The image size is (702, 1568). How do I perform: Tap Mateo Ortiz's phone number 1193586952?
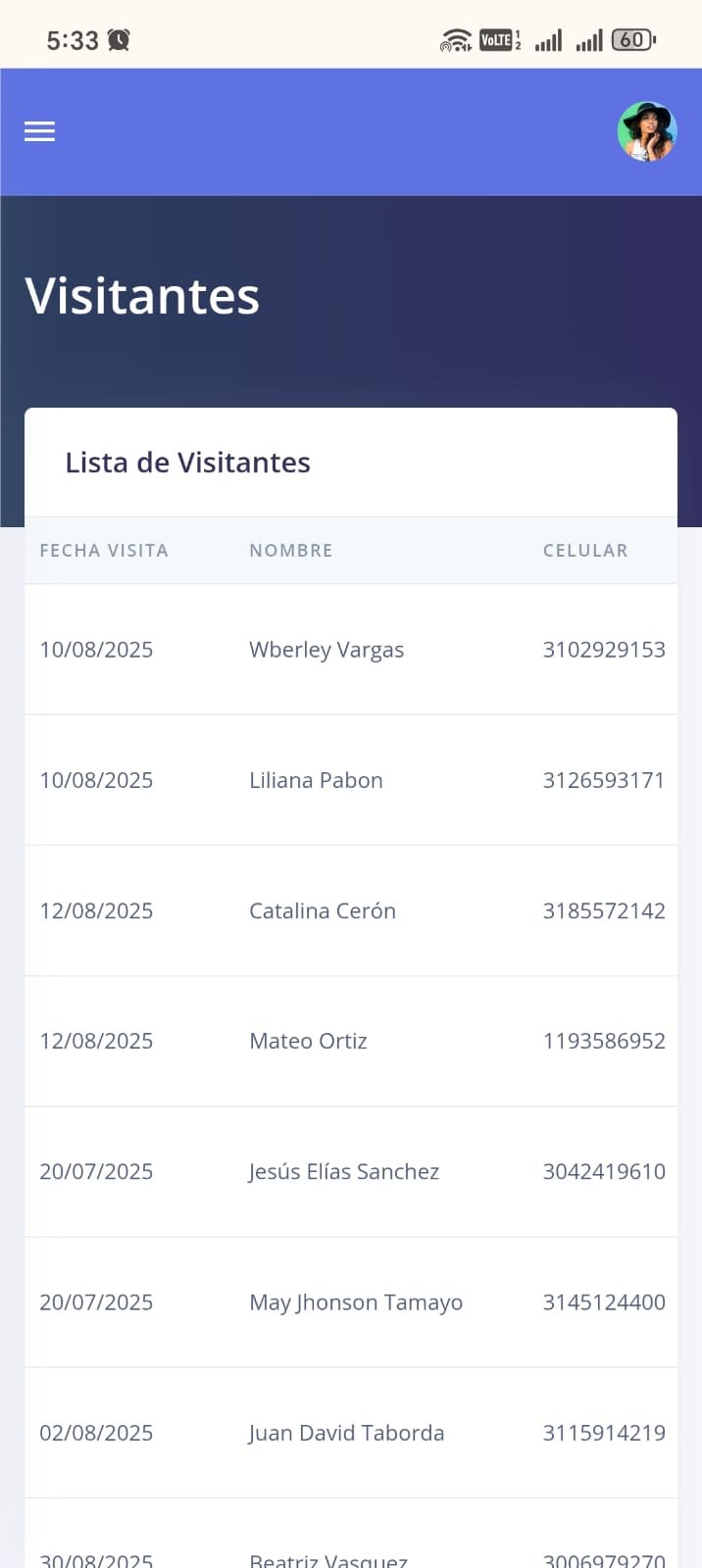(604, 1041)
